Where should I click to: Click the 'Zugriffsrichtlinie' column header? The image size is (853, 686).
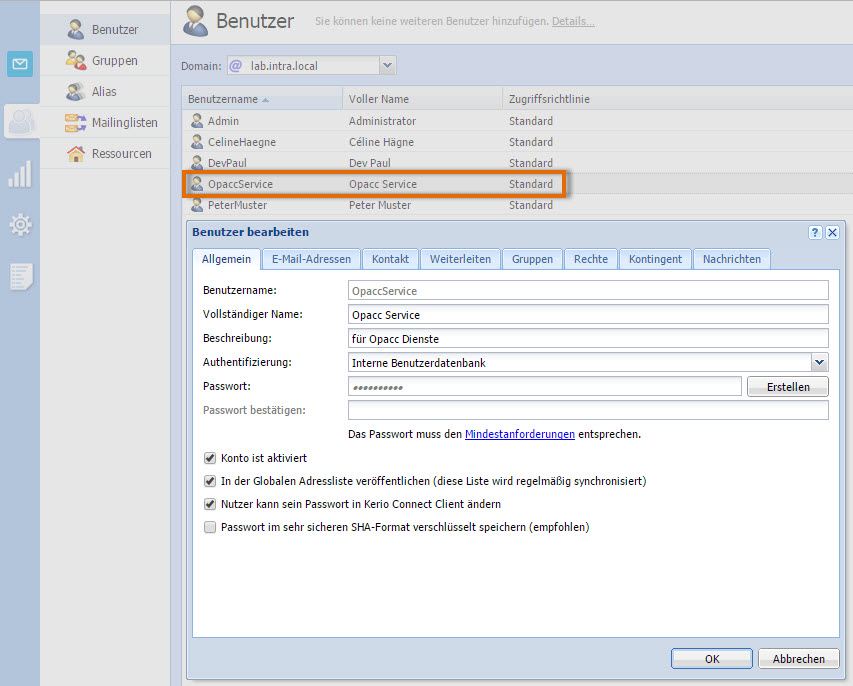(x=549, y=99)
